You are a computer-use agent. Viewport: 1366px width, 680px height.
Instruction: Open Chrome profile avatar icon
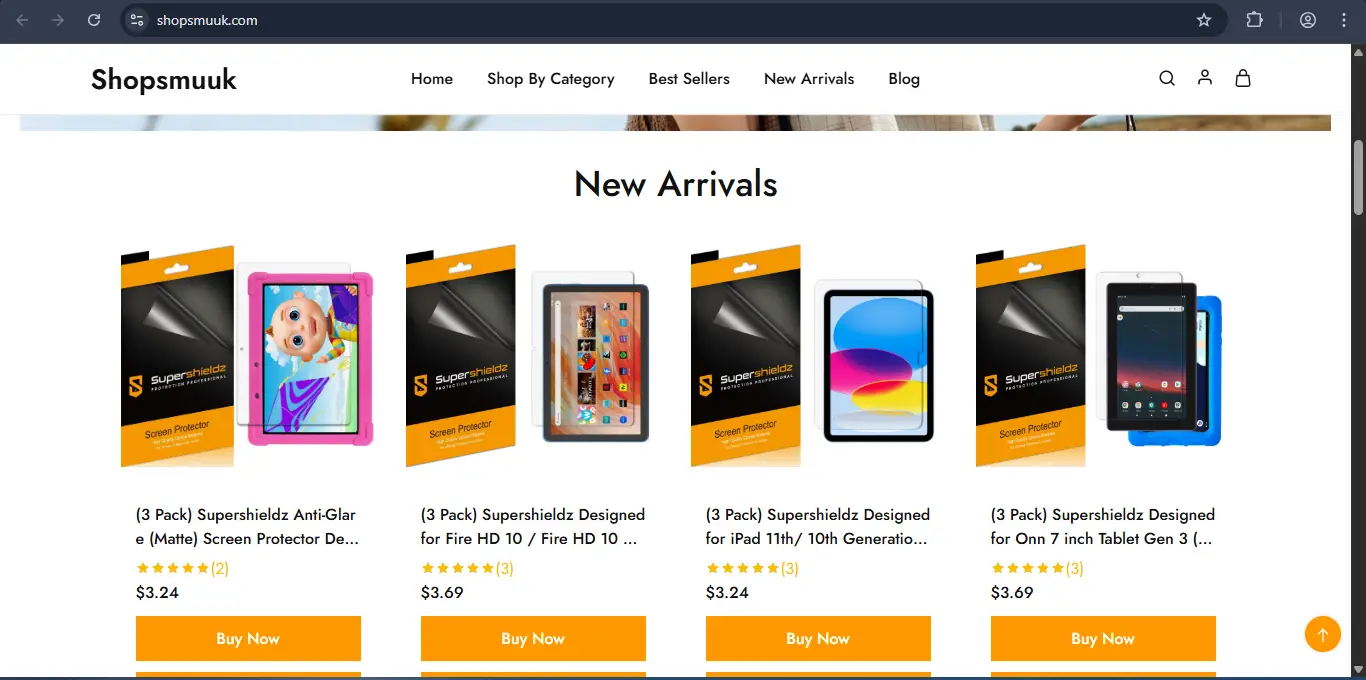[x=1308, y=20]
